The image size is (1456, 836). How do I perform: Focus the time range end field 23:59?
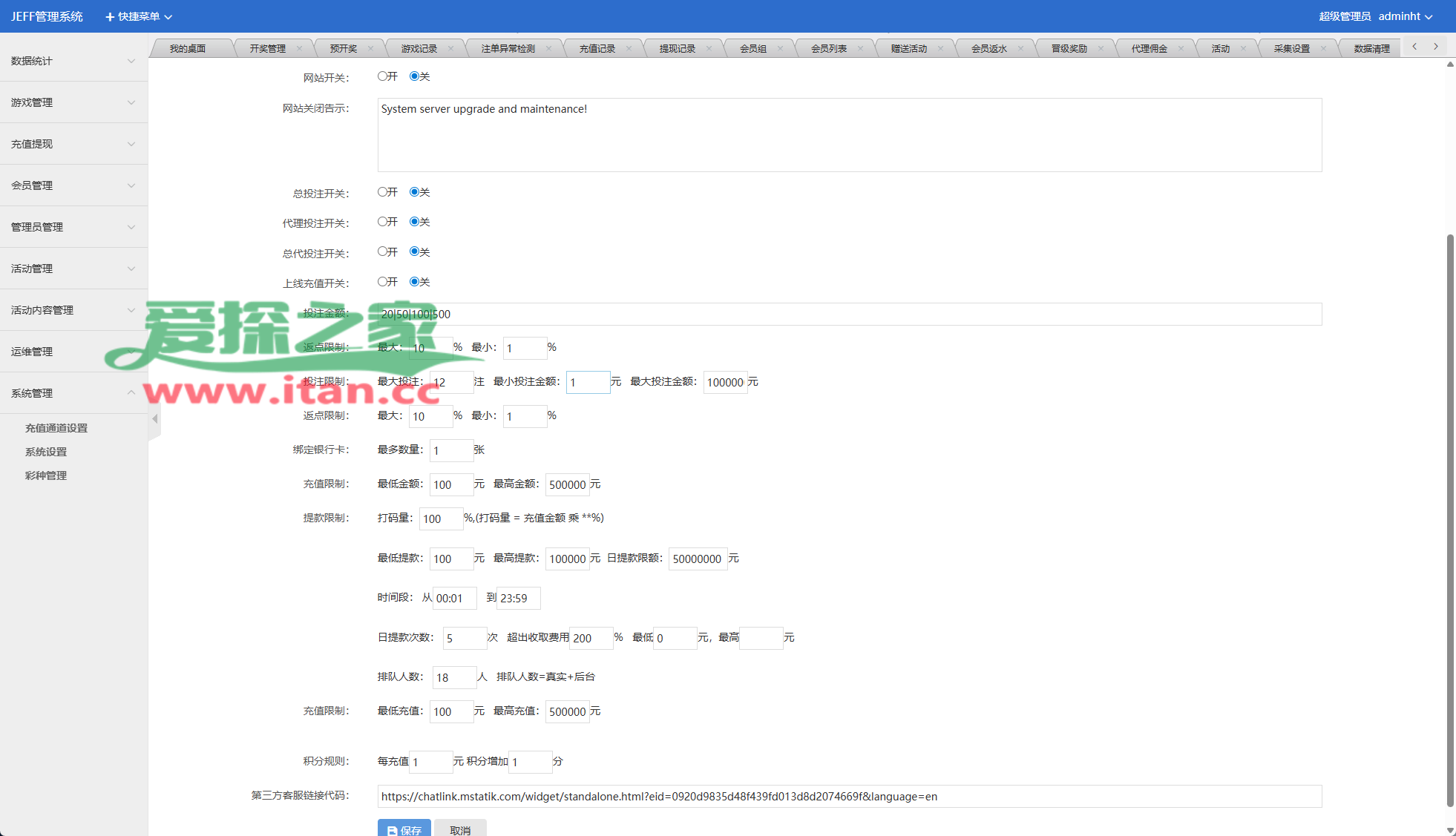[518, 598]
